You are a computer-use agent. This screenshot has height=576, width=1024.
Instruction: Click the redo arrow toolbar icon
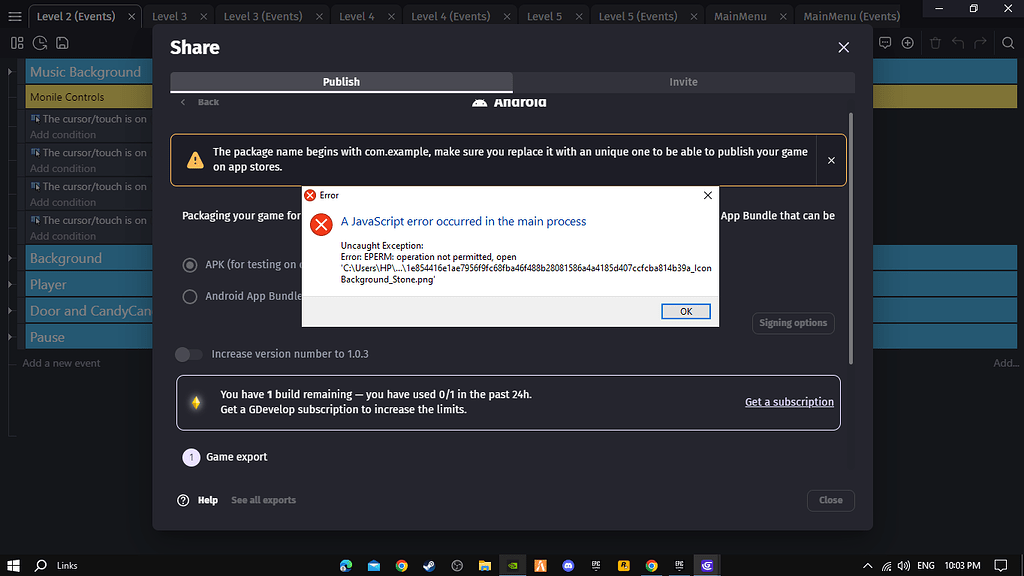(980, 43)
